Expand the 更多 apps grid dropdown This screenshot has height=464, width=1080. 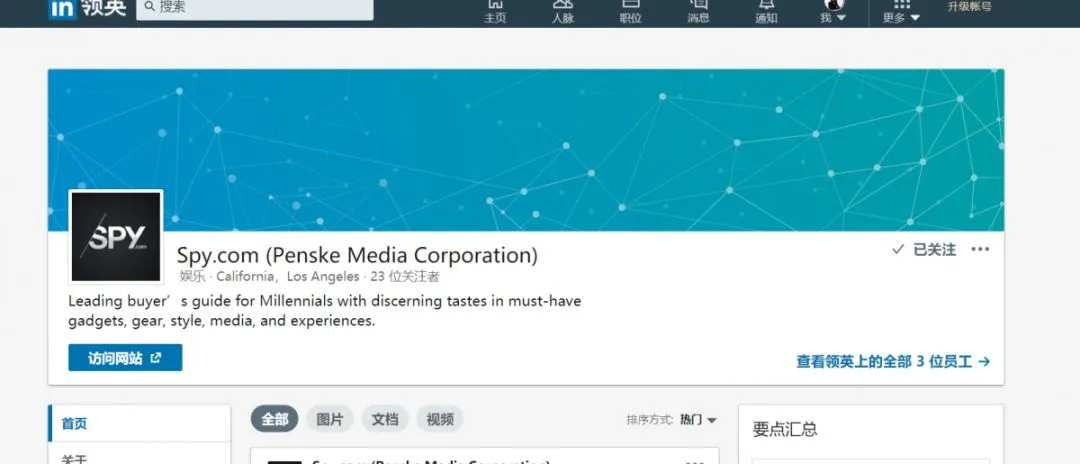(x=902, y=12)
